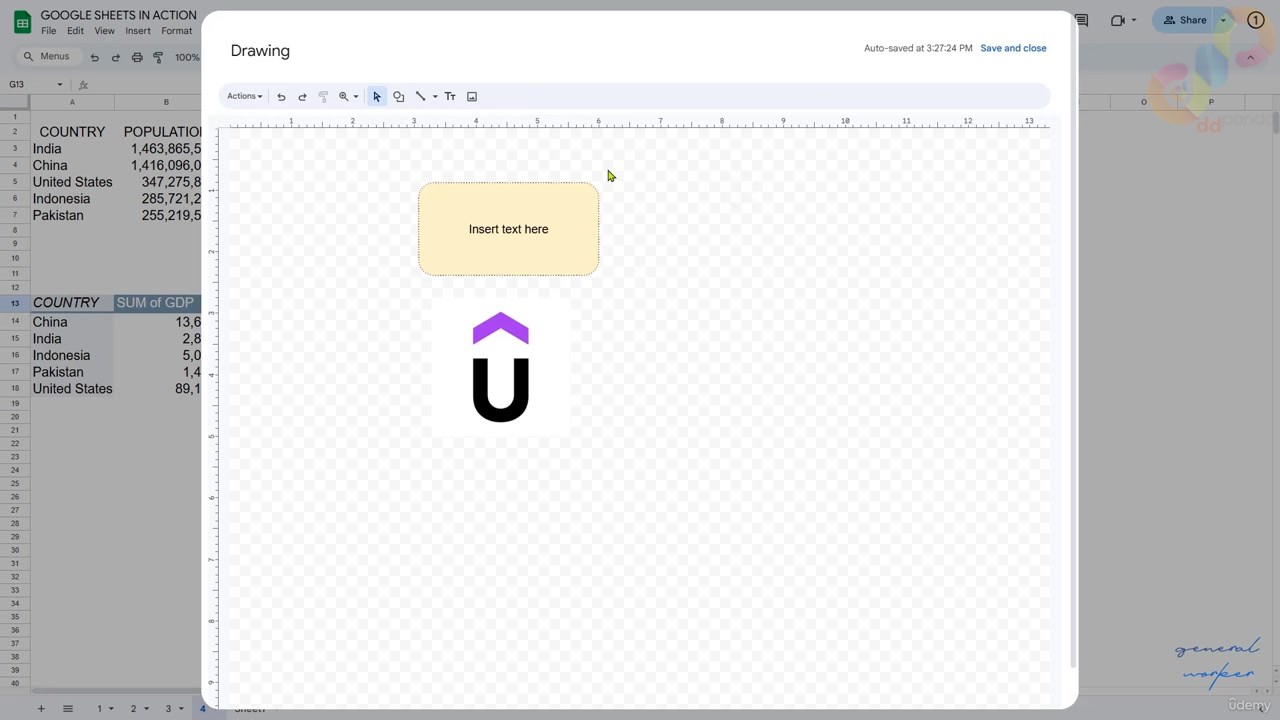Click the auto-saved status text

[918, 48]
